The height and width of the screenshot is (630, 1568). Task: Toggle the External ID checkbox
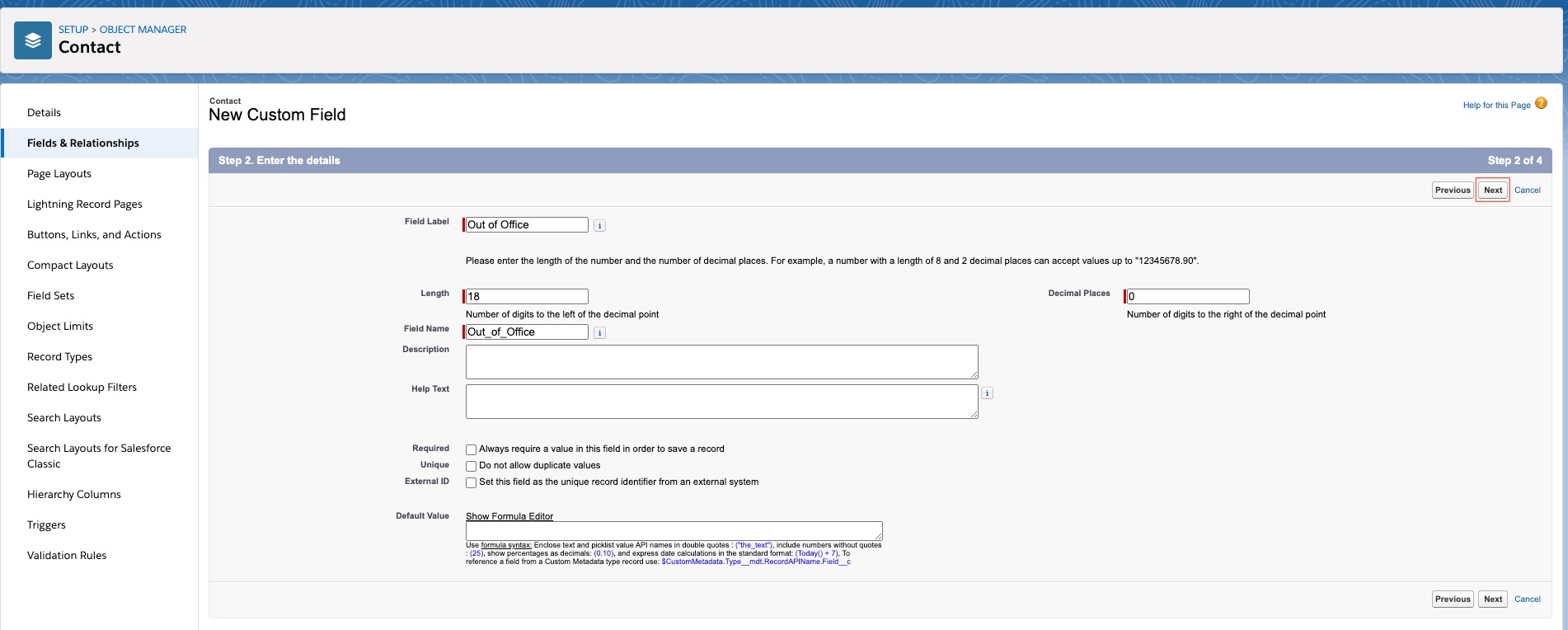coord(471,482)
